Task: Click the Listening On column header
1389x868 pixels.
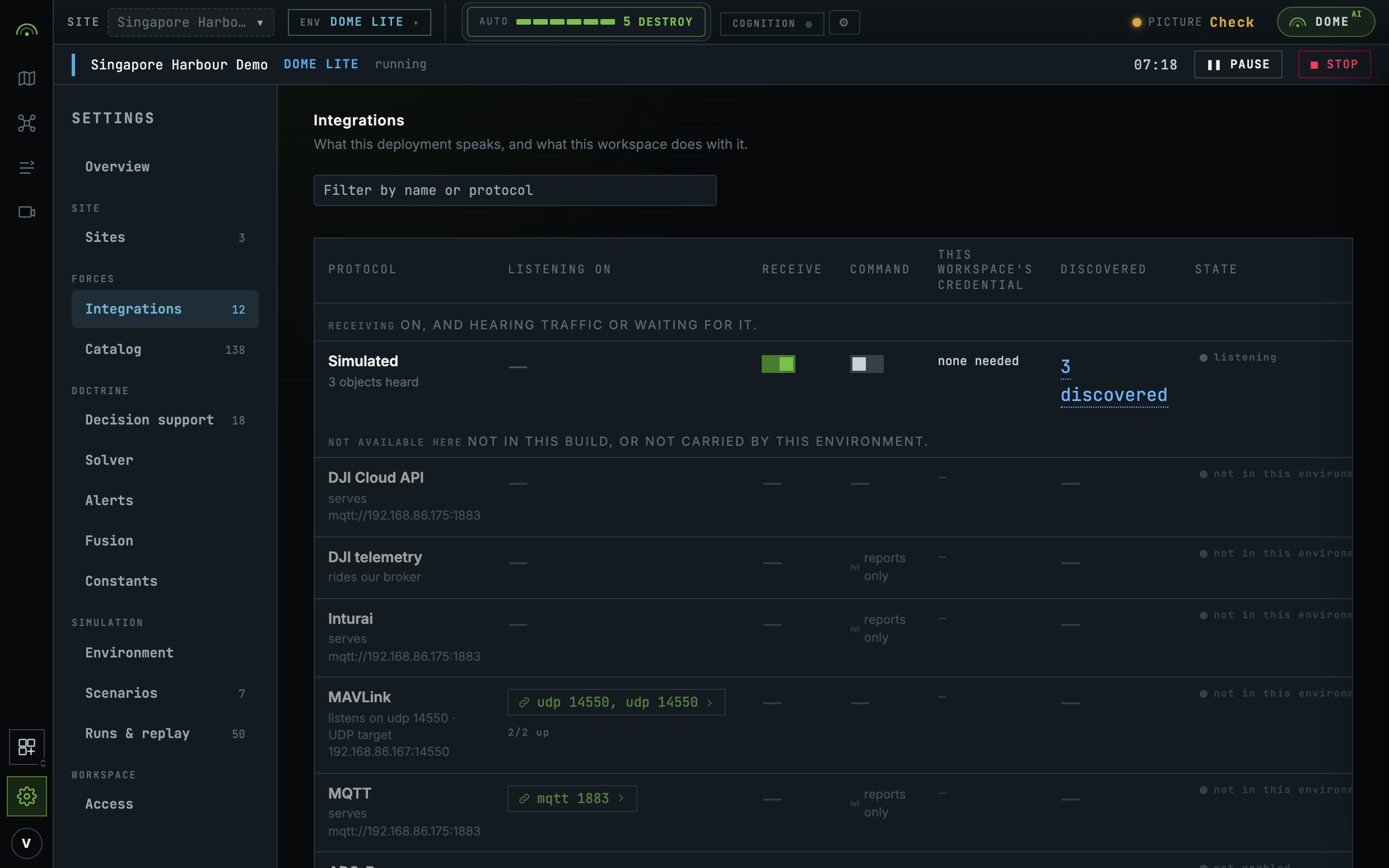Action: click(x=560, y=269)
